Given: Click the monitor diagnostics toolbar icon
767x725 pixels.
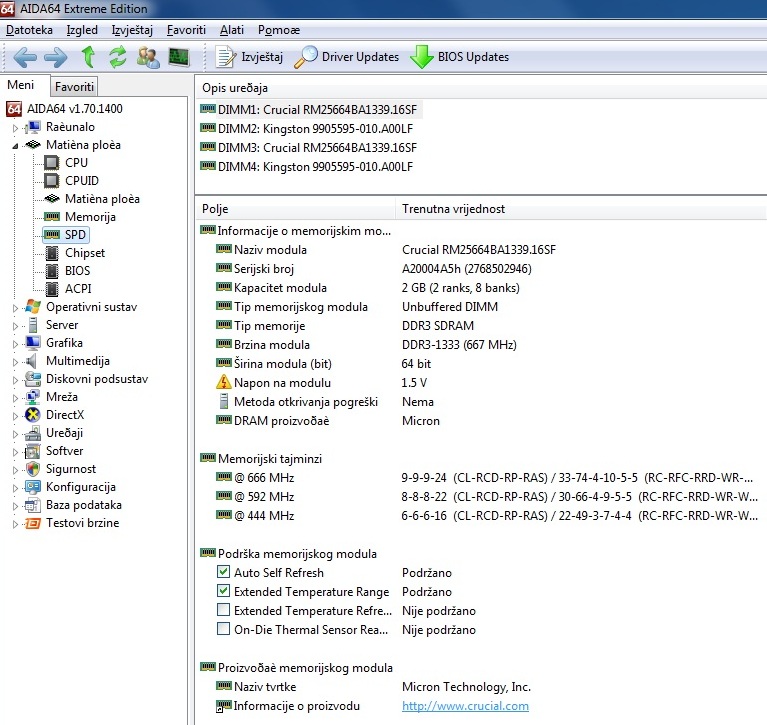Looking at the screenshot, I should (x=179, y=57).
